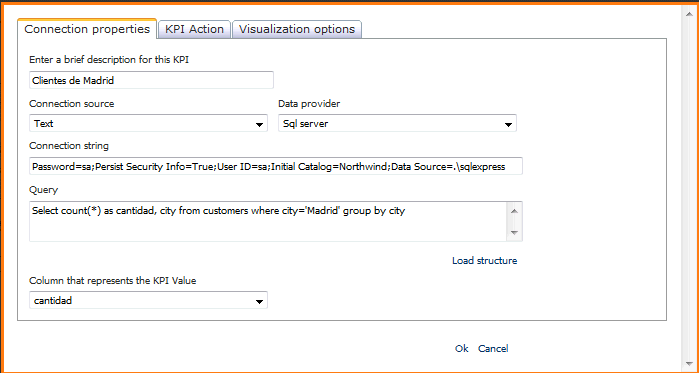Click the 'Query' label
Screen dimensions: 699x373
coord(44,190)
